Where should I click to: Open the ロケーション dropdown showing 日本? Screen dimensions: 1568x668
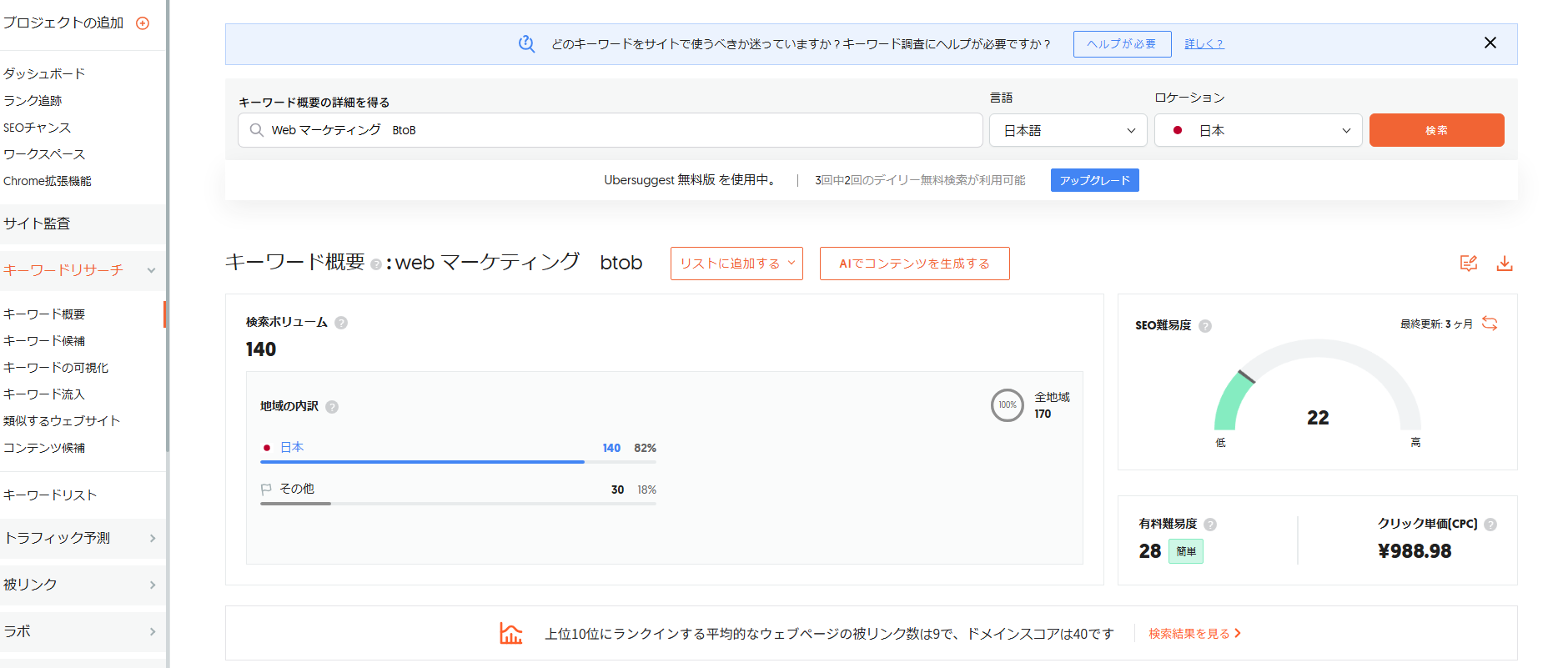1258,131
